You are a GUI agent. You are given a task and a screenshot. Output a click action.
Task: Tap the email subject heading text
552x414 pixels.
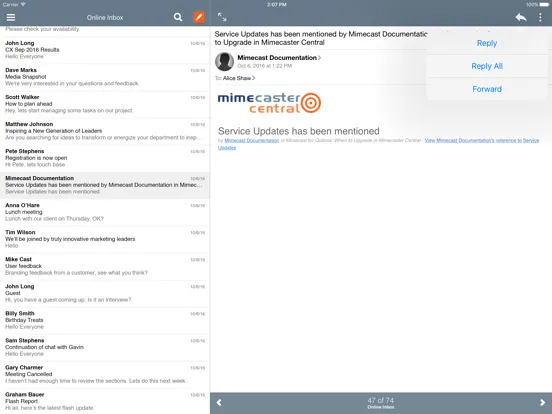(321, 38)
